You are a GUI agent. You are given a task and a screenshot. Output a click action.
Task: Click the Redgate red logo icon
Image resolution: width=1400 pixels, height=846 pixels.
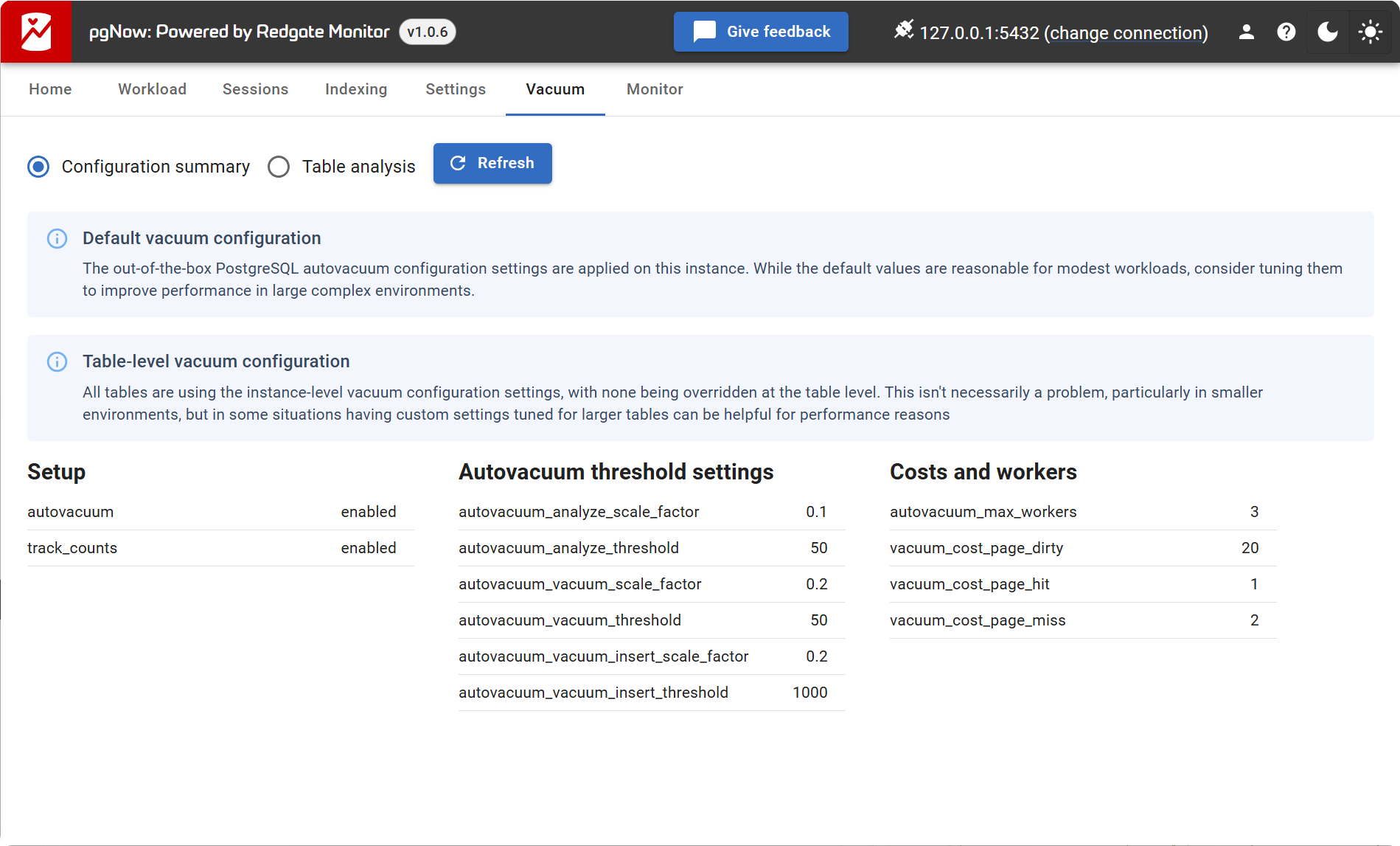[36, 32]
